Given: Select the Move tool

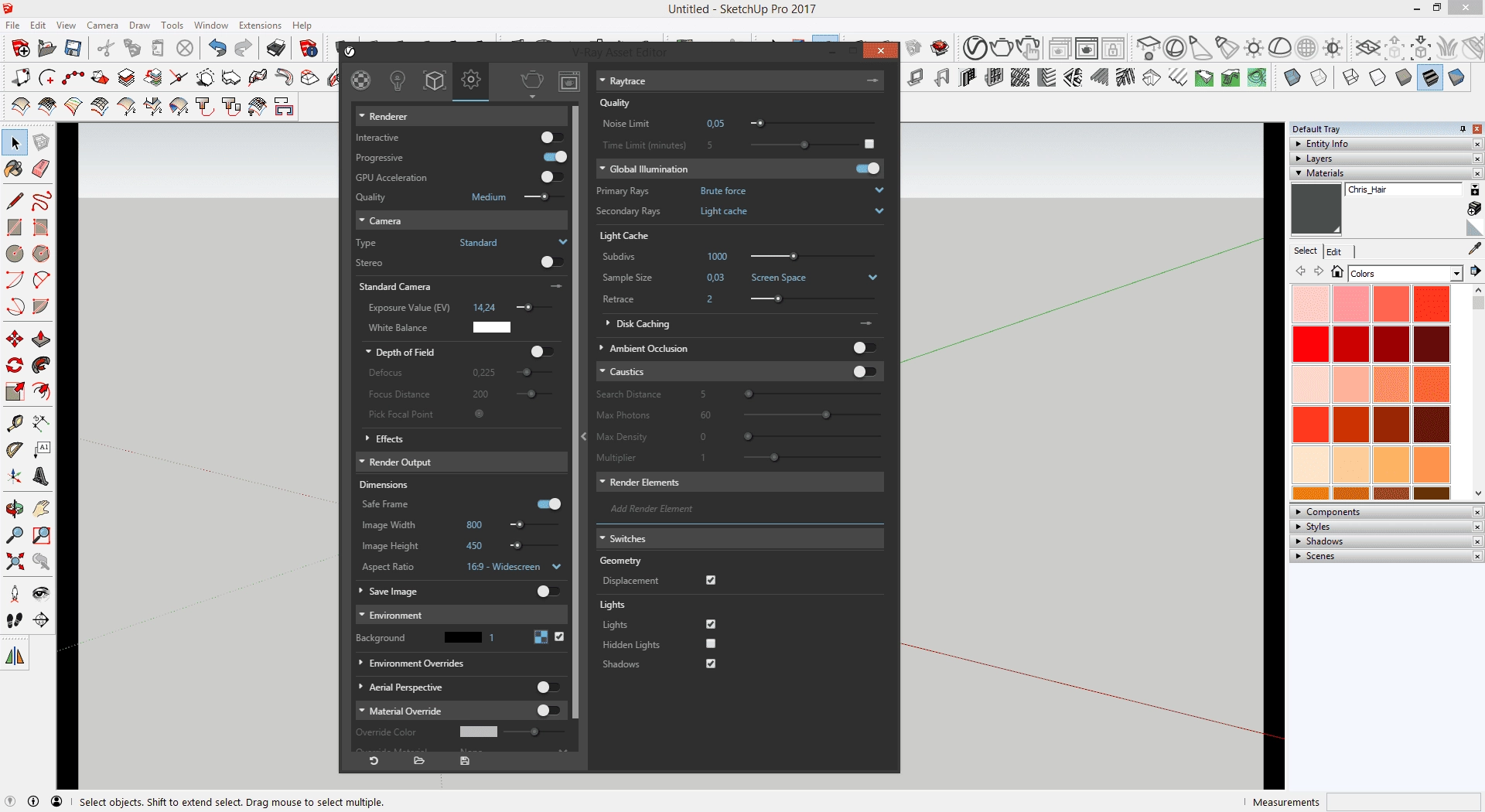Looking at the screenshot, I should pos(15,339).
